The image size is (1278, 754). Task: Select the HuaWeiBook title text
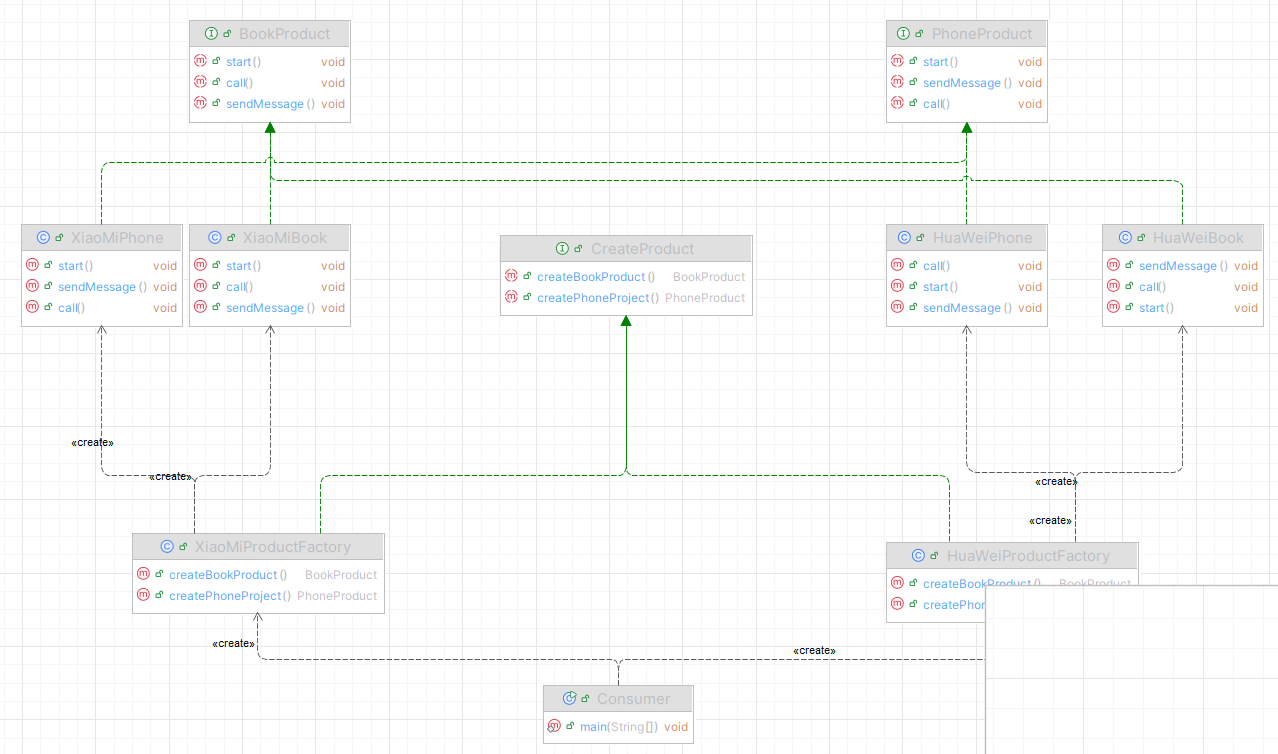1199,238
